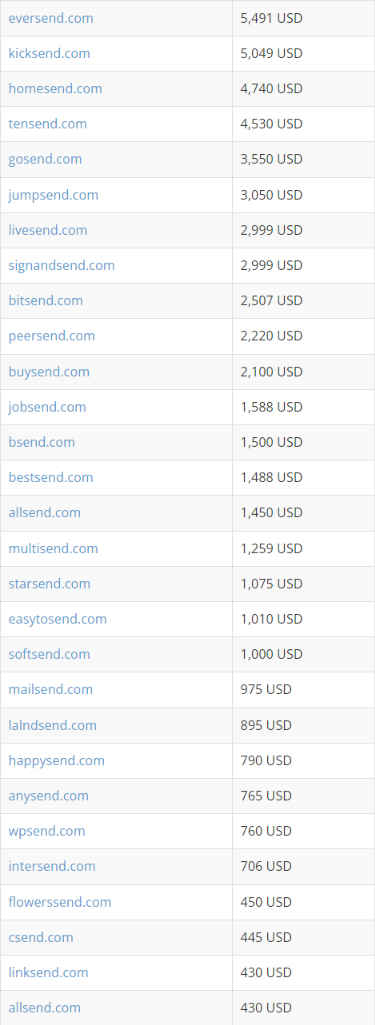Open homesend.com domain entry

tap(56, 89)
